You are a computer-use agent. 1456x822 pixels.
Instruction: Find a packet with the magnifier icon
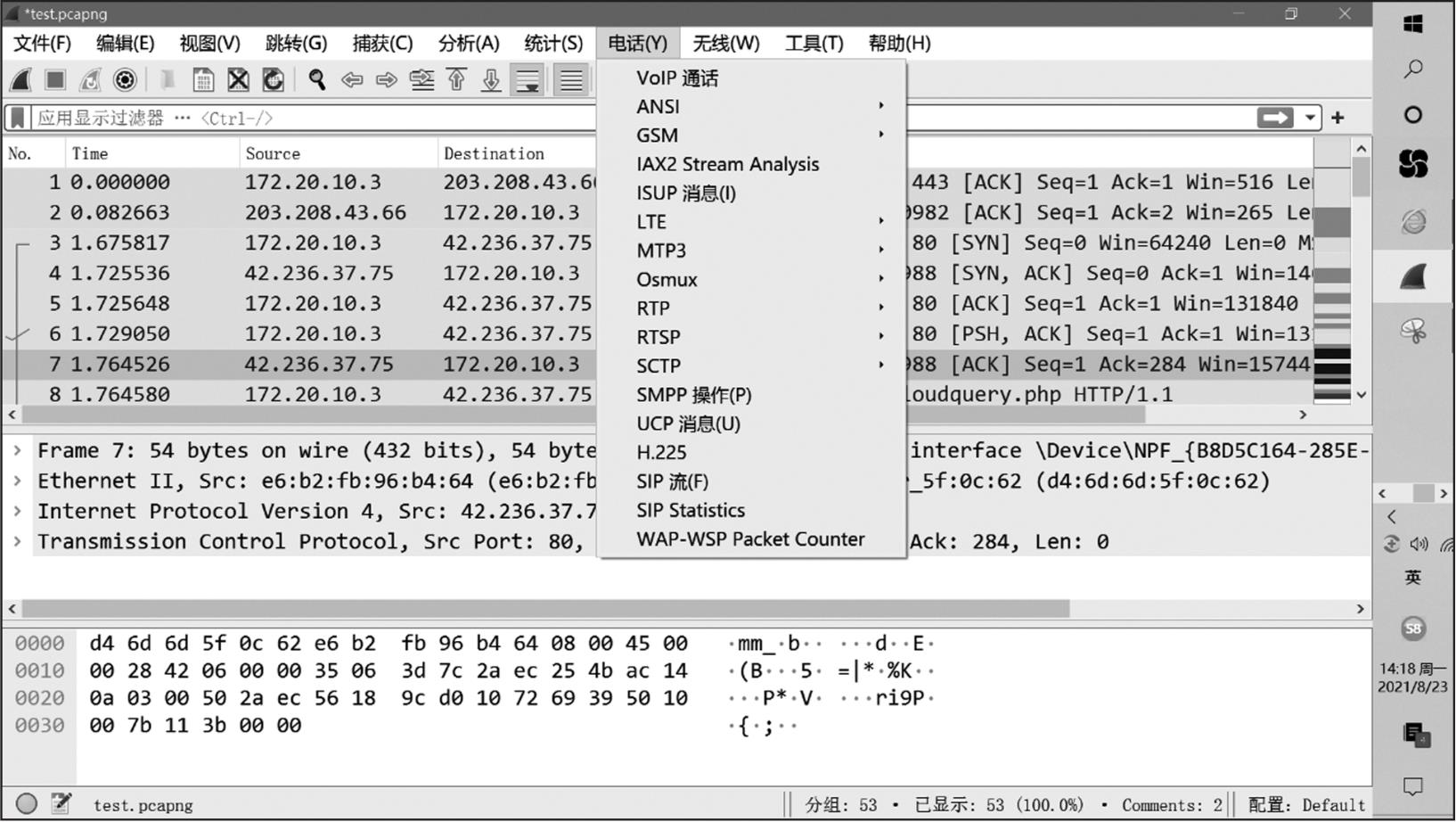(x=316, y=80)
